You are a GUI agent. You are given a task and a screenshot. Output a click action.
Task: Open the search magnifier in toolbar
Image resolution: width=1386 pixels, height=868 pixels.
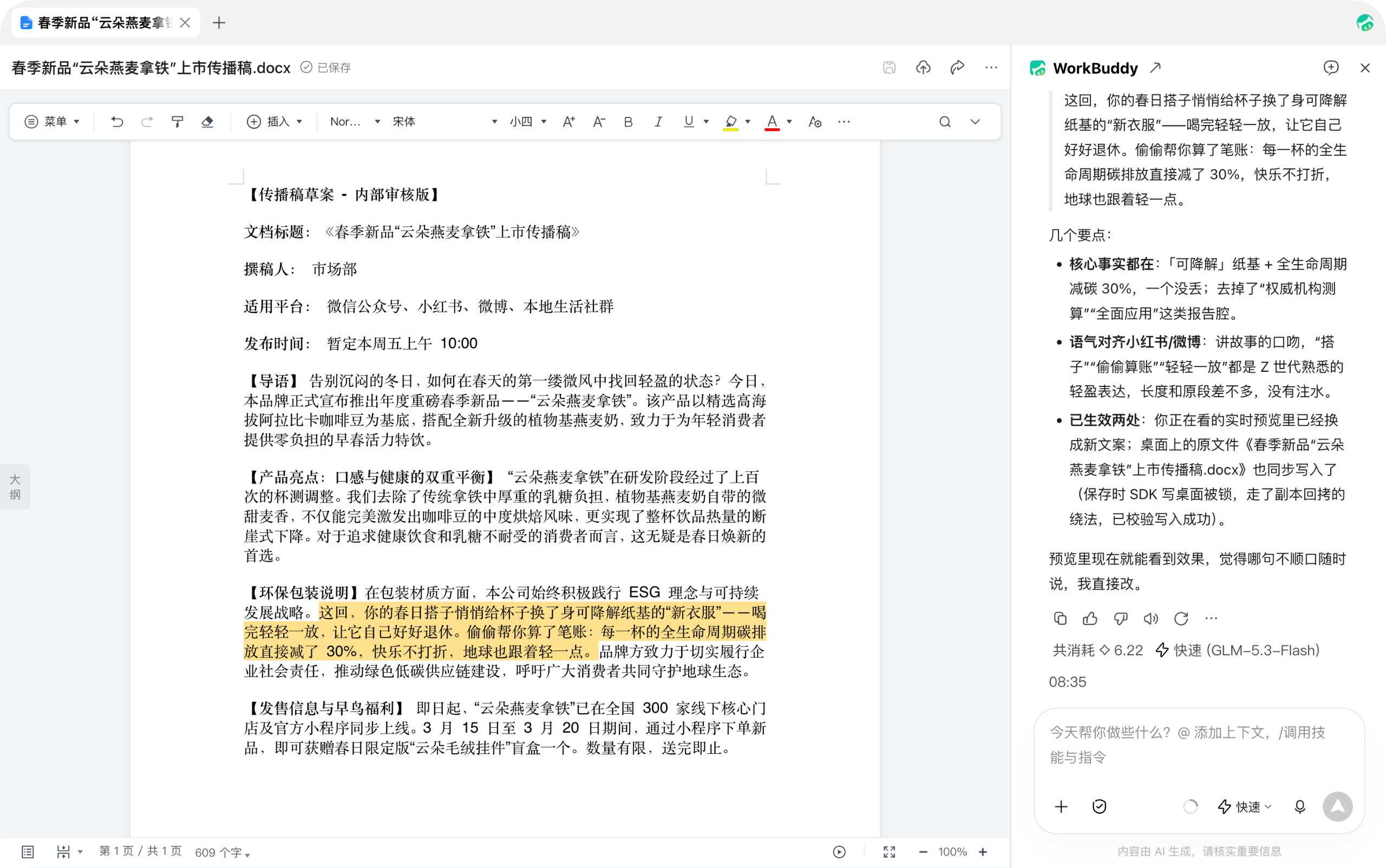click(x=945, y=122)
